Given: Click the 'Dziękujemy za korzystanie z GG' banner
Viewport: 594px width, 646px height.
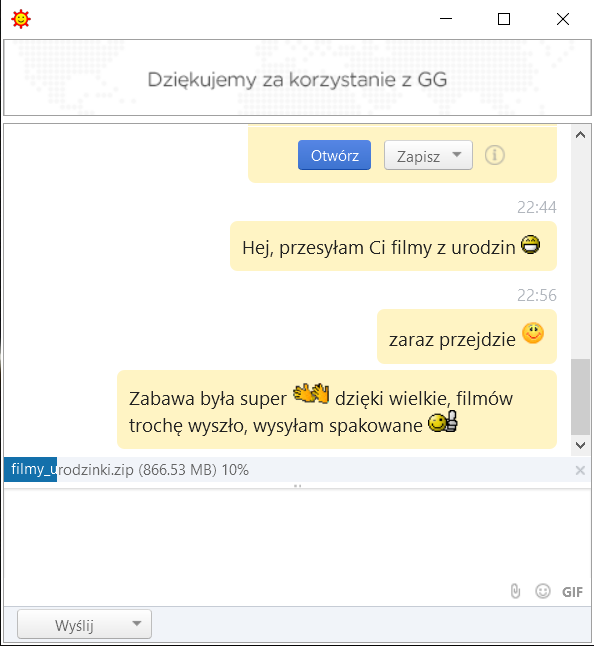Looking at the screenshot, I should 297,78.
